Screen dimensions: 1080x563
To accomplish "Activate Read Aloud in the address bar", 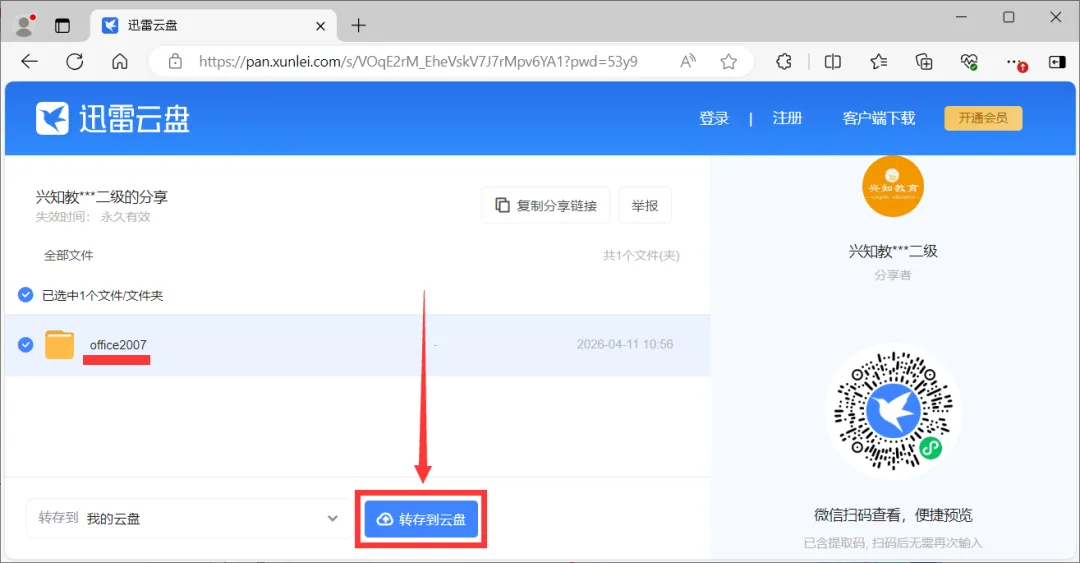I will pos(687,61).
